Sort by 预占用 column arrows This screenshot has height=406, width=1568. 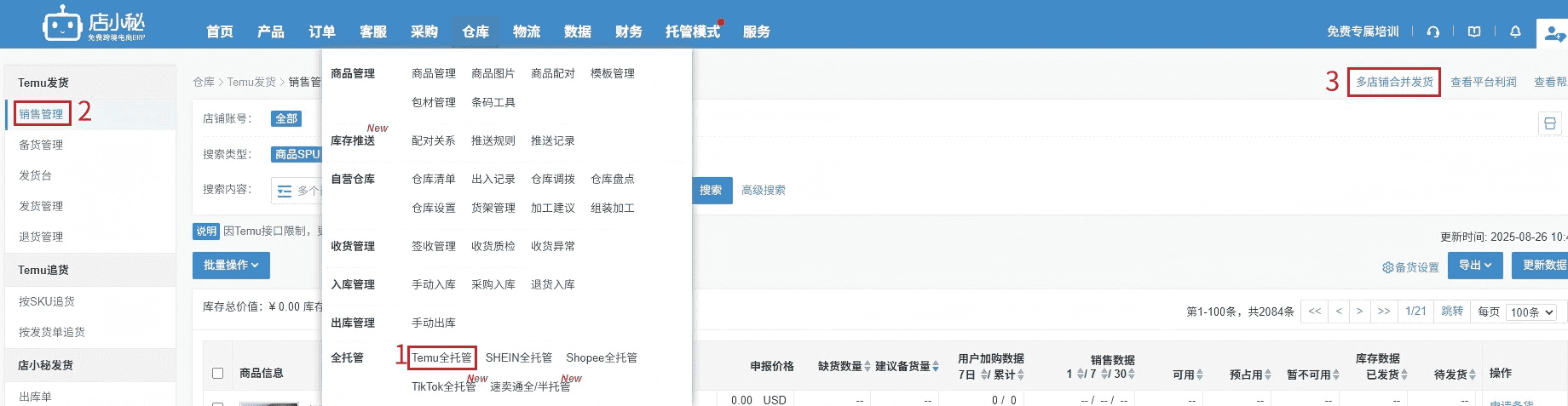coord(1268,375)
